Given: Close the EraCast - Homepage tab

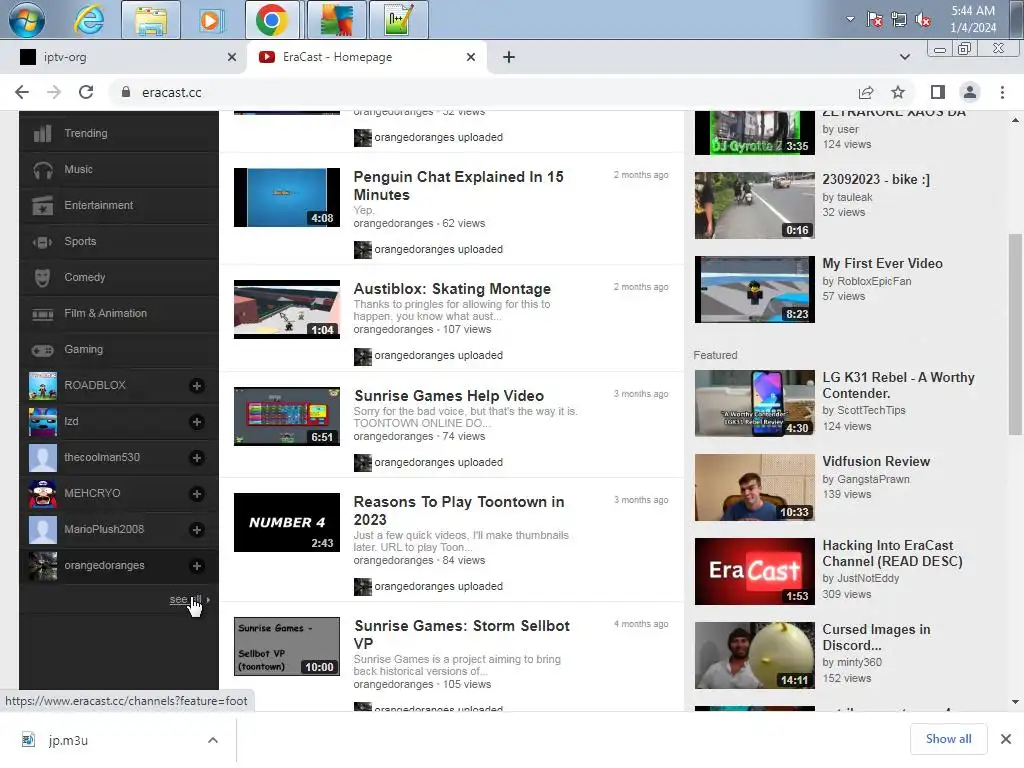Looking at the screenshot, I should 471,57.
